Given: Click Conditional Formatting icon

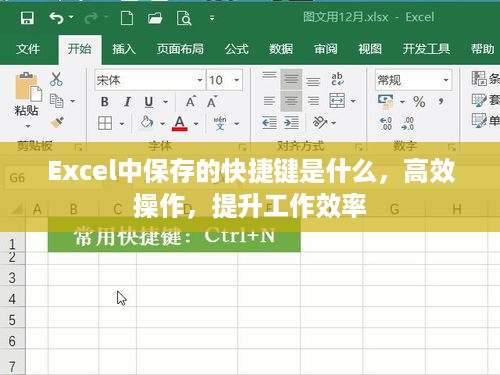Looking at the screenshot, I should click(x=479, y=78).
